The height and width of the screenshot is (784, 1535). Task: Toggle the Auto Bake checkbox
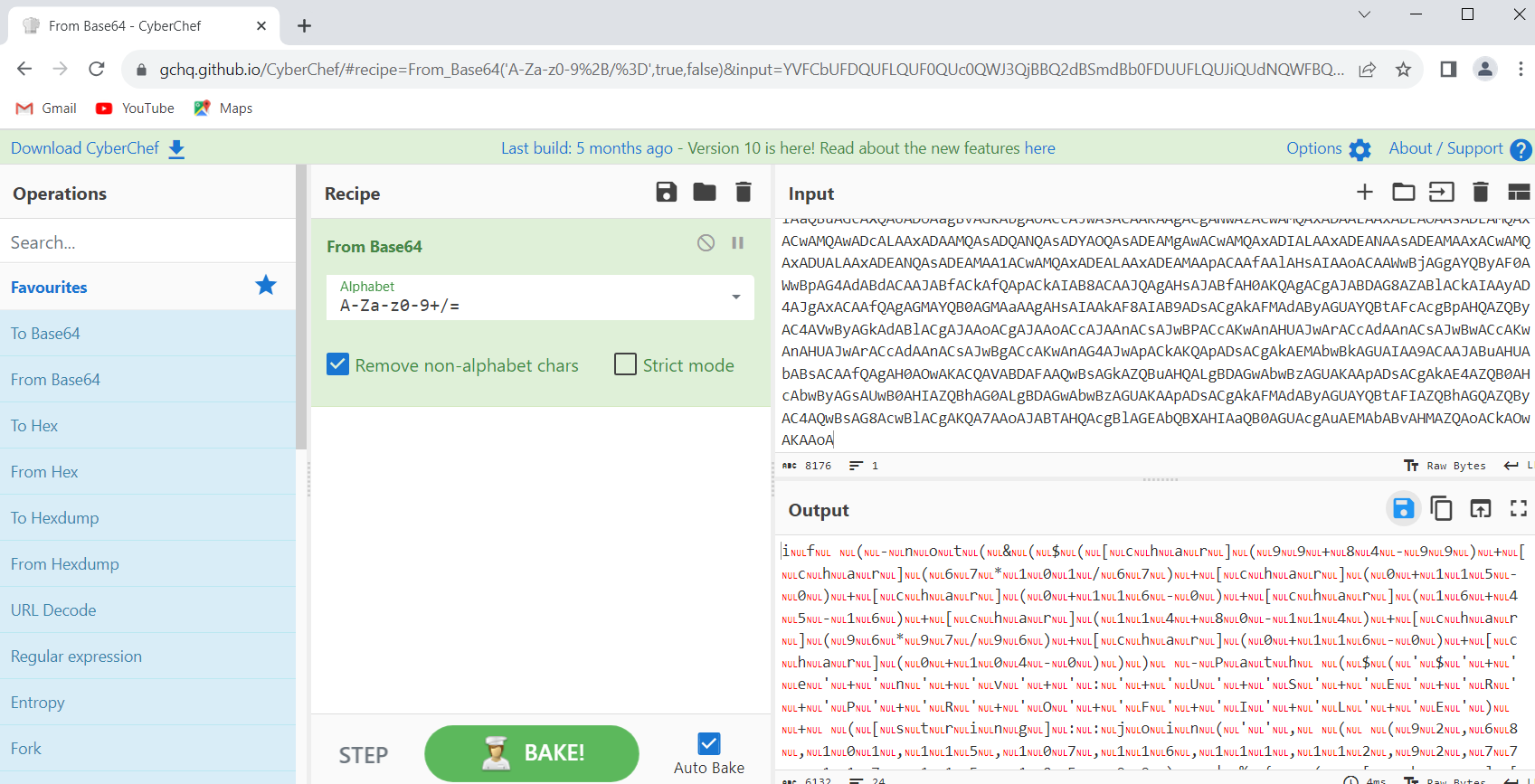pyautogui.click(x=709, y=743)
